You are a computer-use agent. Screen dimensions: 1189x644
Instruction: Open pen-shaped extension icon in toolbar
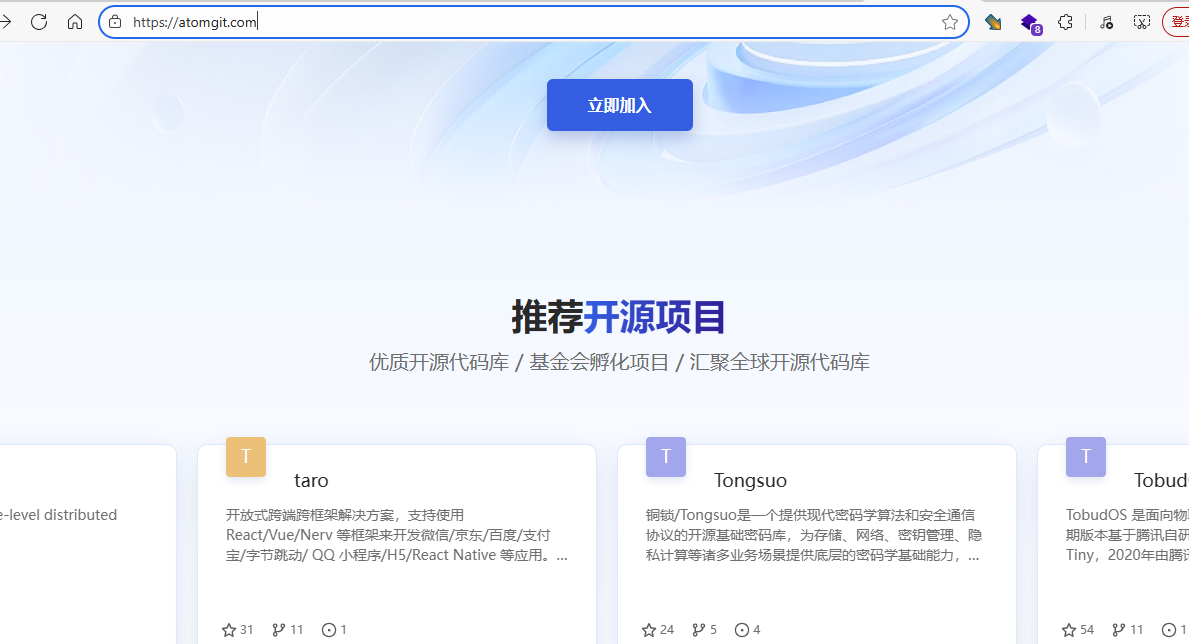pyautogui.click(x=993, y=22)
